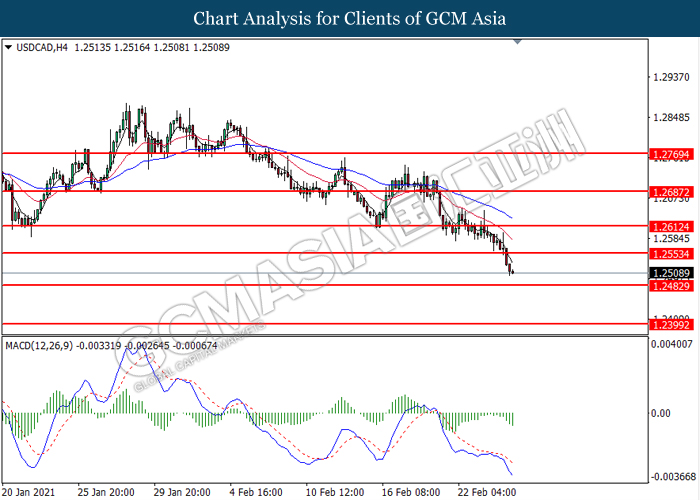This screenshot has height=500, width=700.
Task: Click the USDCAD,H4 chart symbol text
Action: coord(42,47)
